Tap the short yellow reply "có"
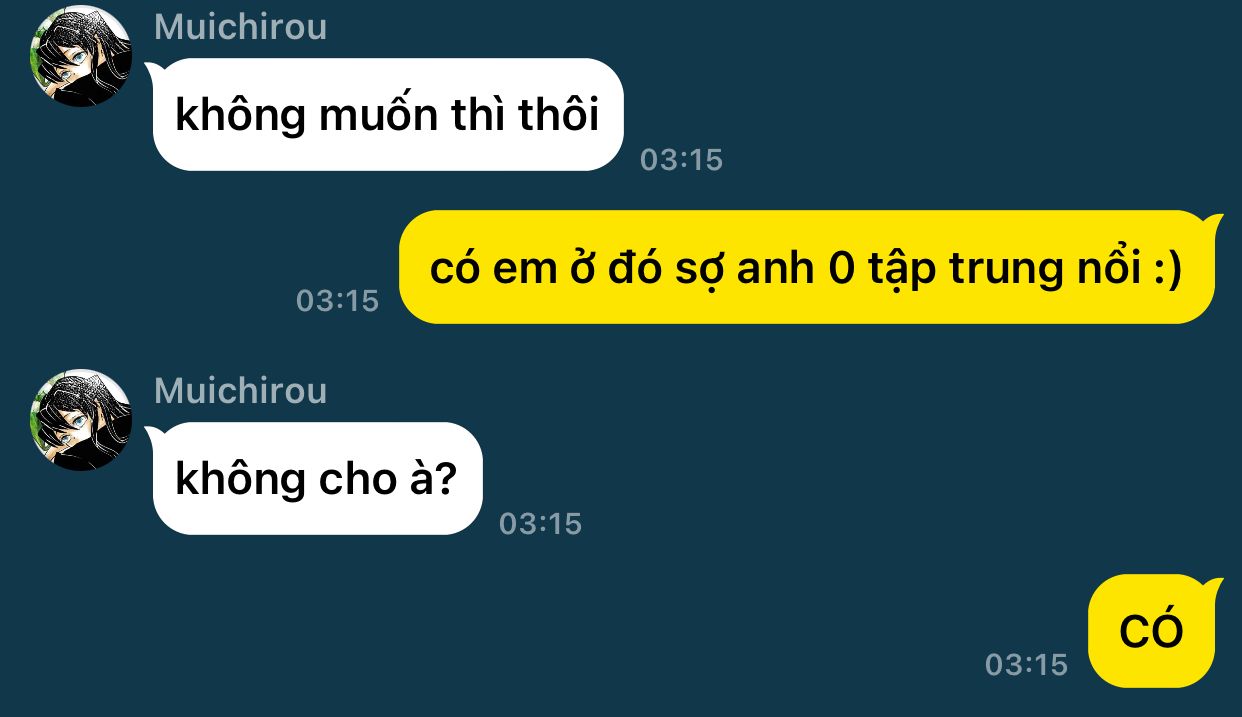 click(1153, 631)
